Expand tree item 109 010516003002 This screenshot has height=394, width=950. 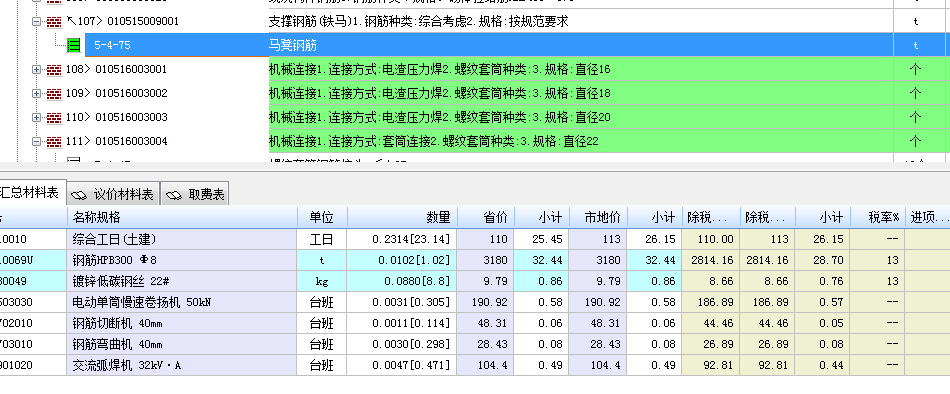(x=36, y=93)
